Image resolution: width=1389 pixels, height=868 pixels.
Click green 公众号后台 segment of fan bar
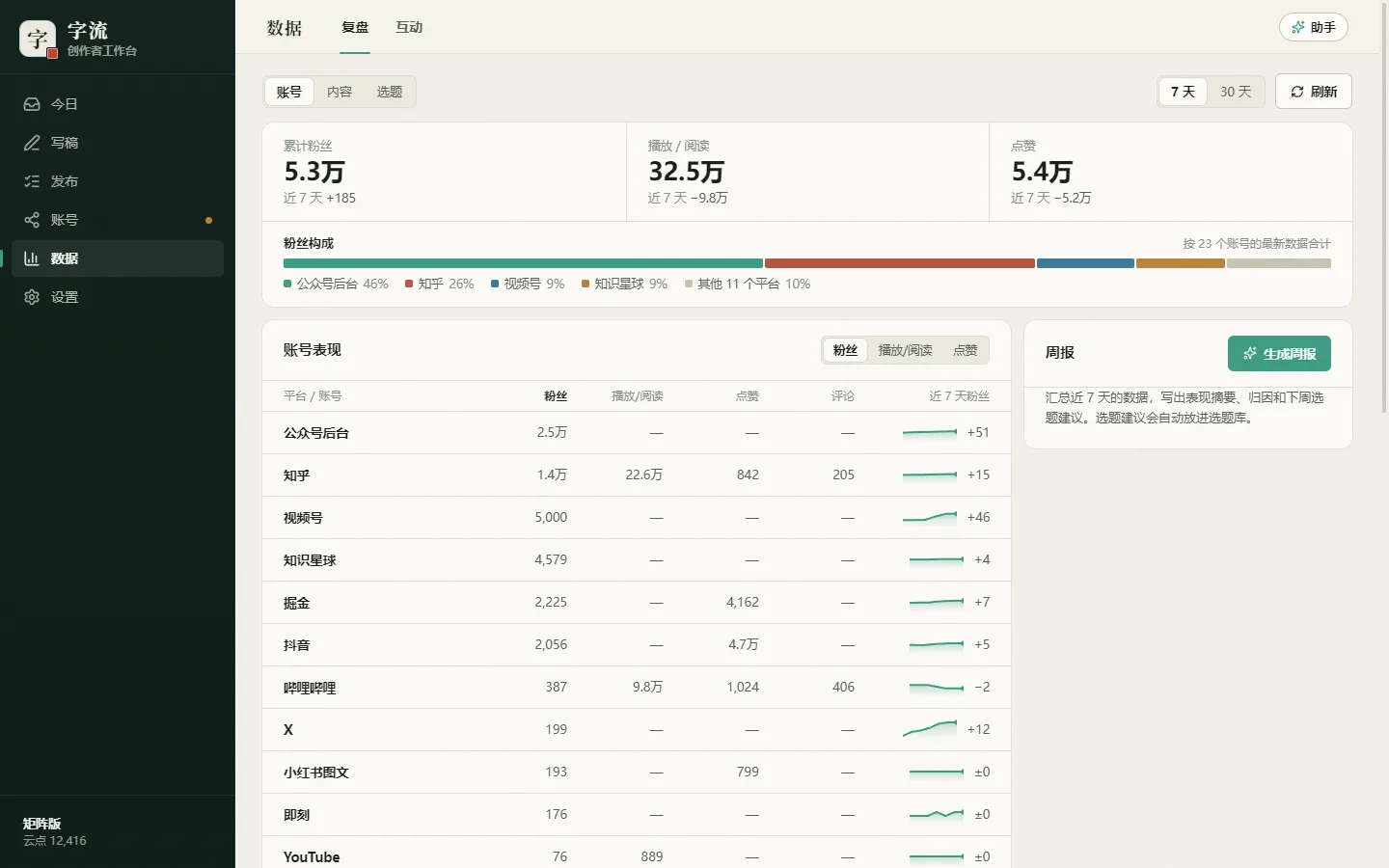pyautogui.click(x=523, y=263)
